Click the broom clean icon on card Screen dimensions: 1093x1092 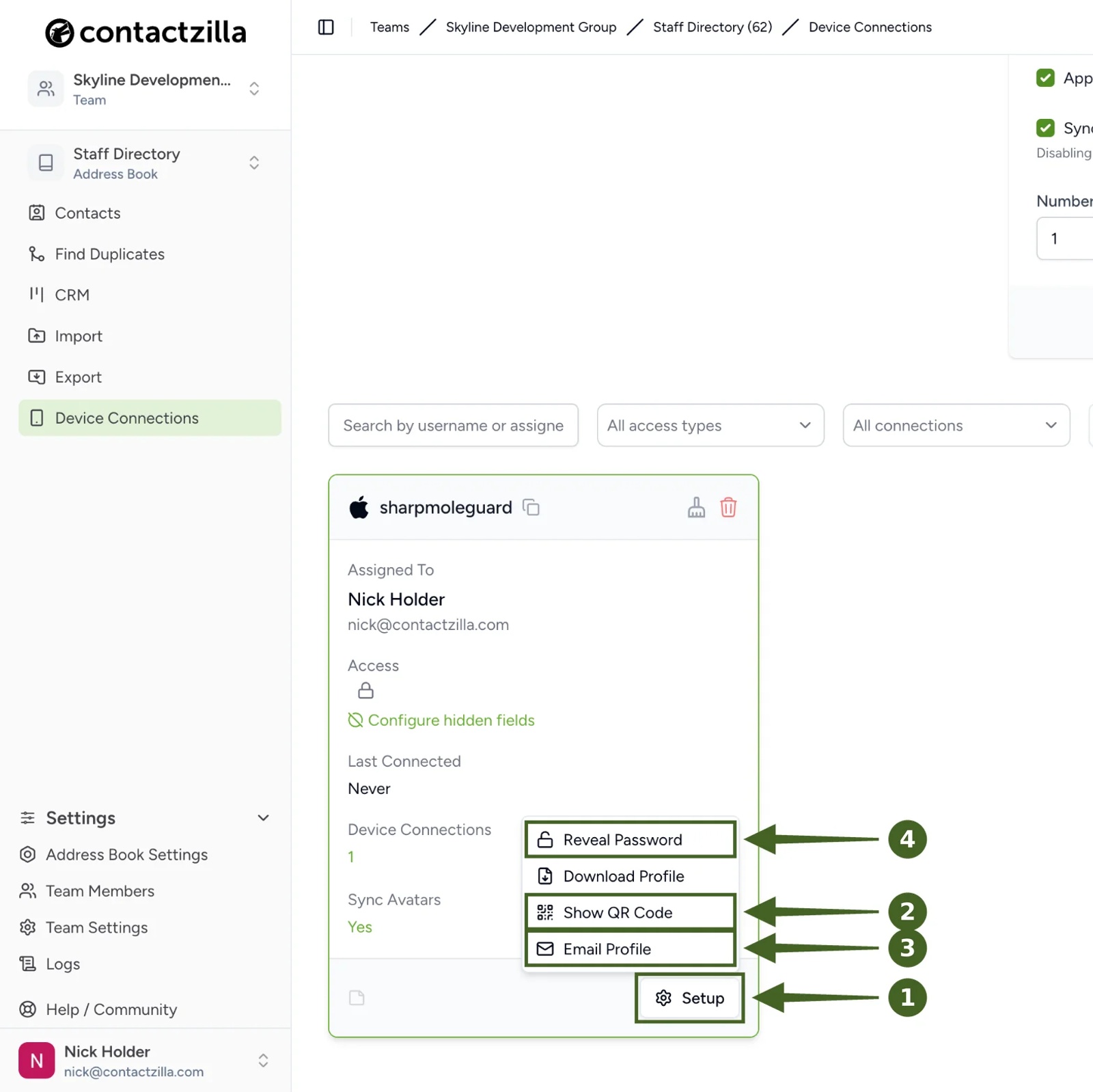point(696,507)
